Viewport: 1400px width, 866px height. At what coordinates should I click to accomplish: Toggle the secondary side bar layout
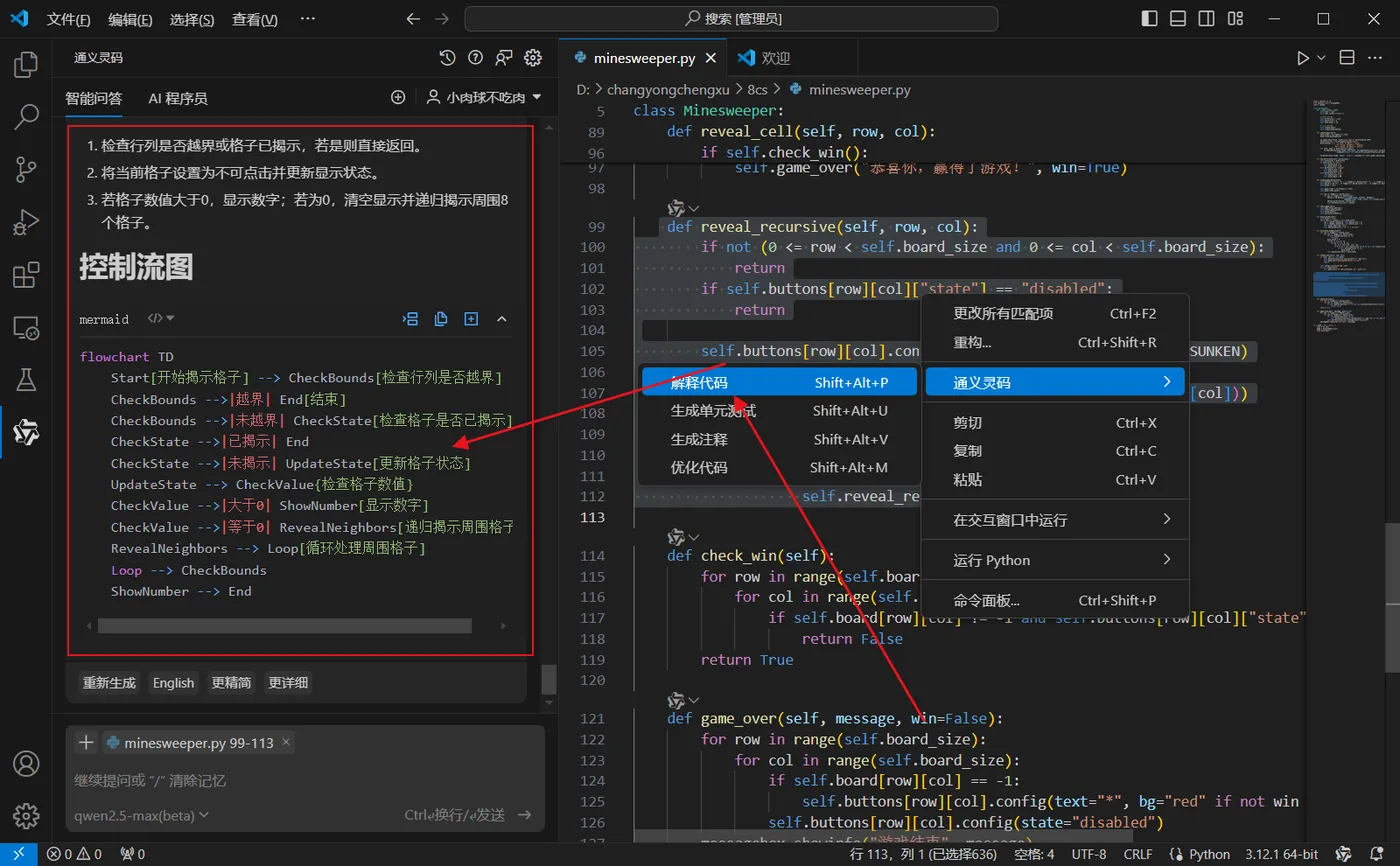point(1208,19)
